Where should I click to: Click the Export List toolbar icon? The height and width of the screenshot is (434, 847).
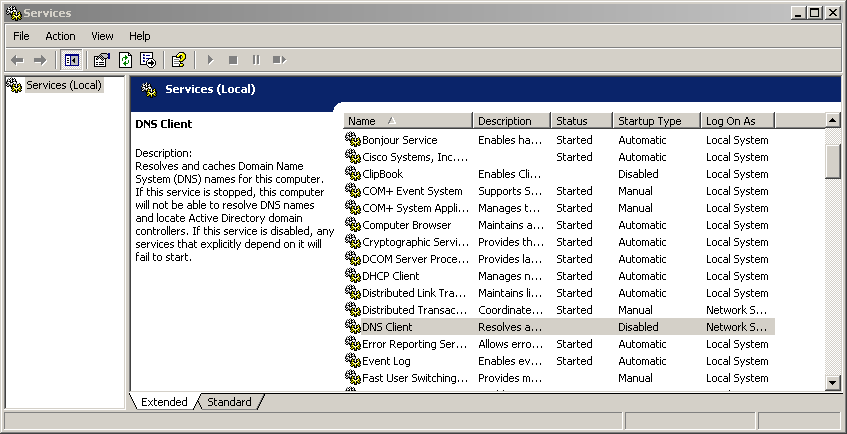(148, 60)
